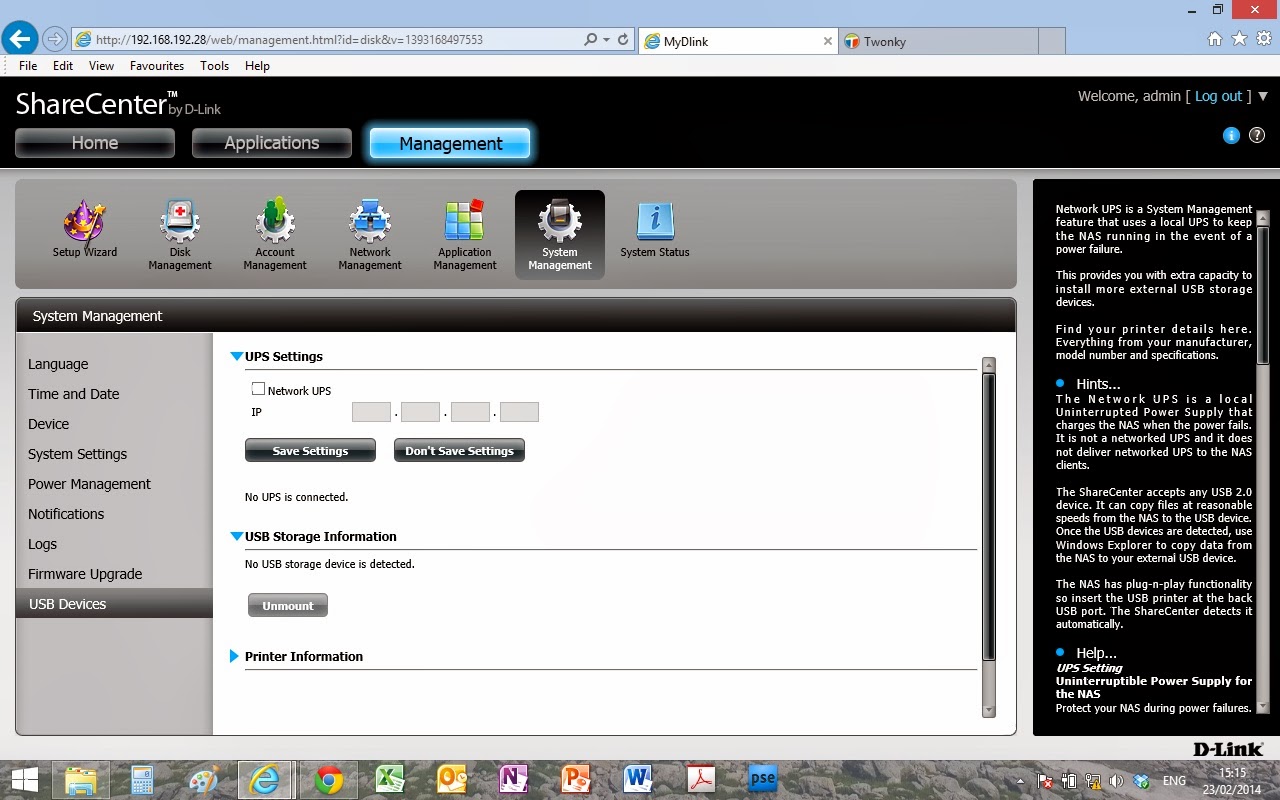Go to the Home tab
1280x800 pixels.
(95, 143)
